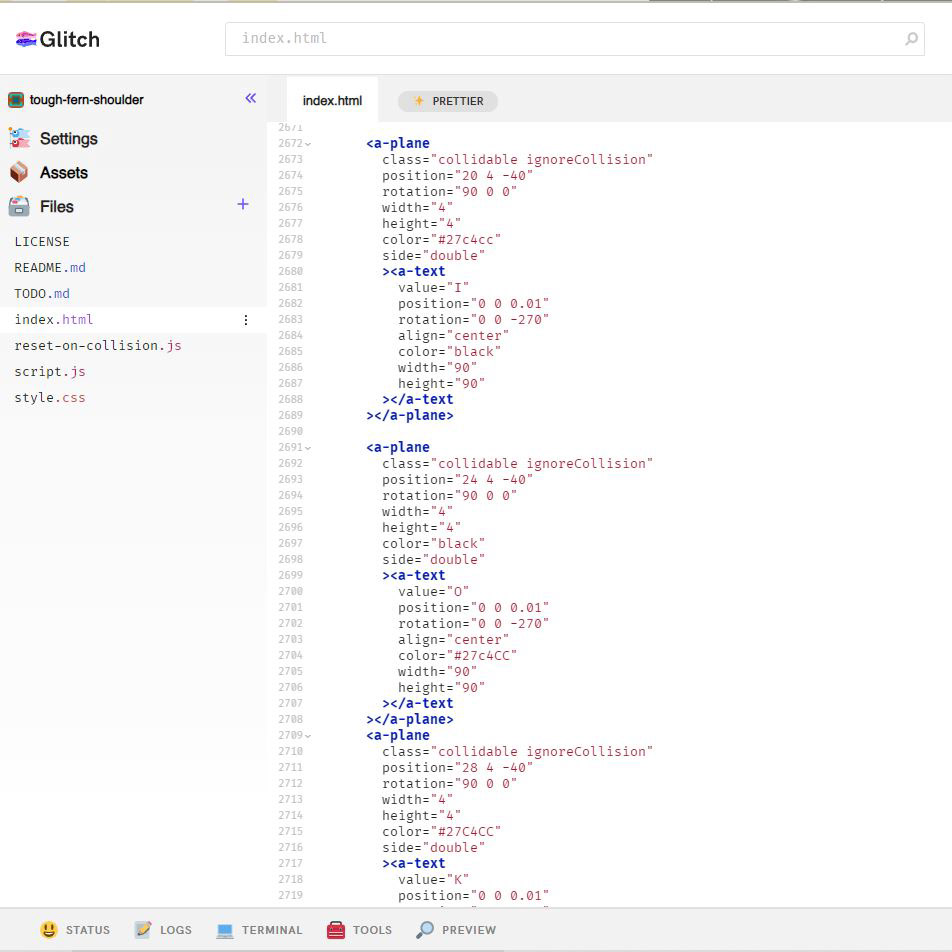Click the Terminal laptop icon
This screenshot has width=952, height=952.
coord(225,930)
